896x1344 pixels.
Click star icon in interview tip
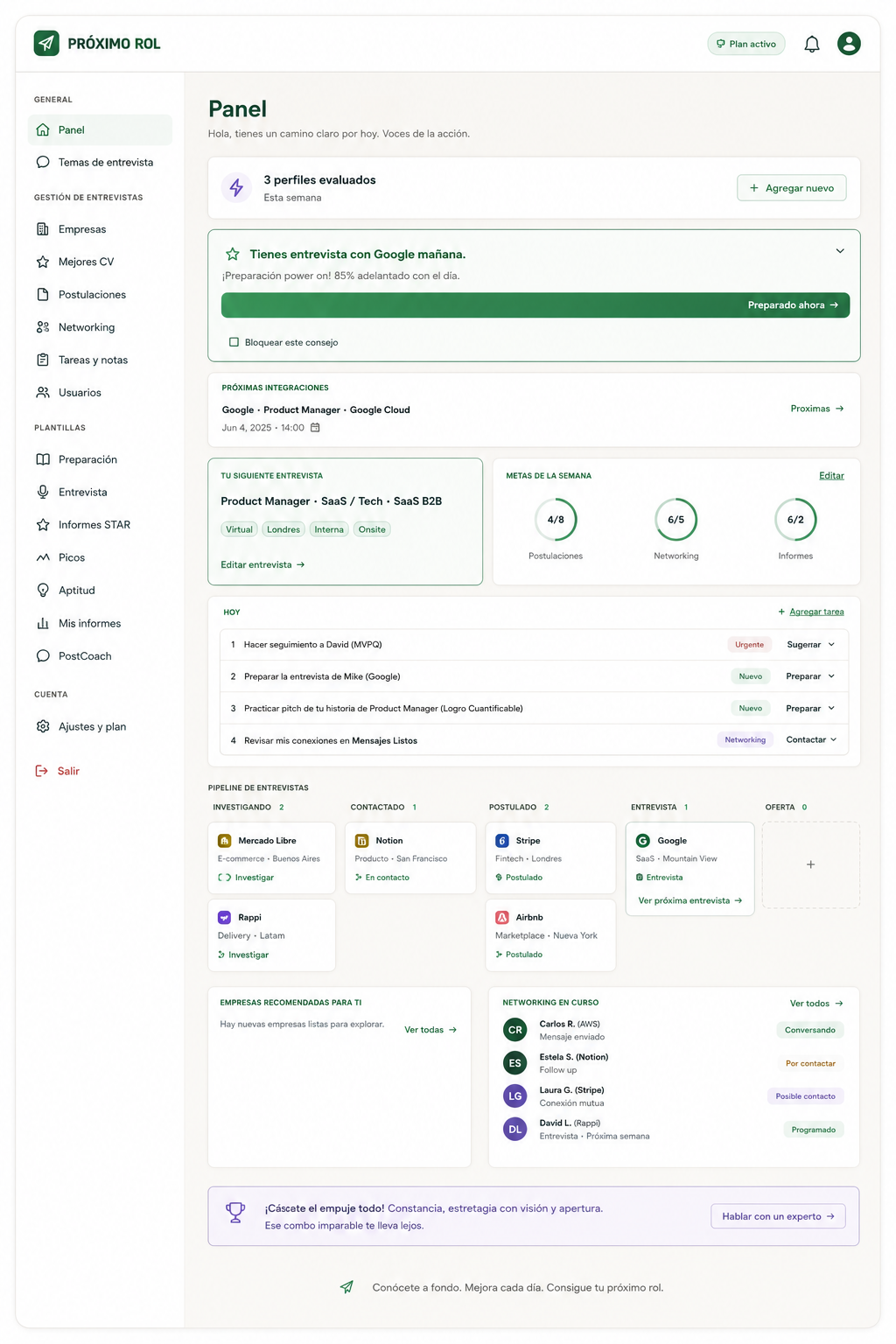pyautogui.click(x=233, y=254)
